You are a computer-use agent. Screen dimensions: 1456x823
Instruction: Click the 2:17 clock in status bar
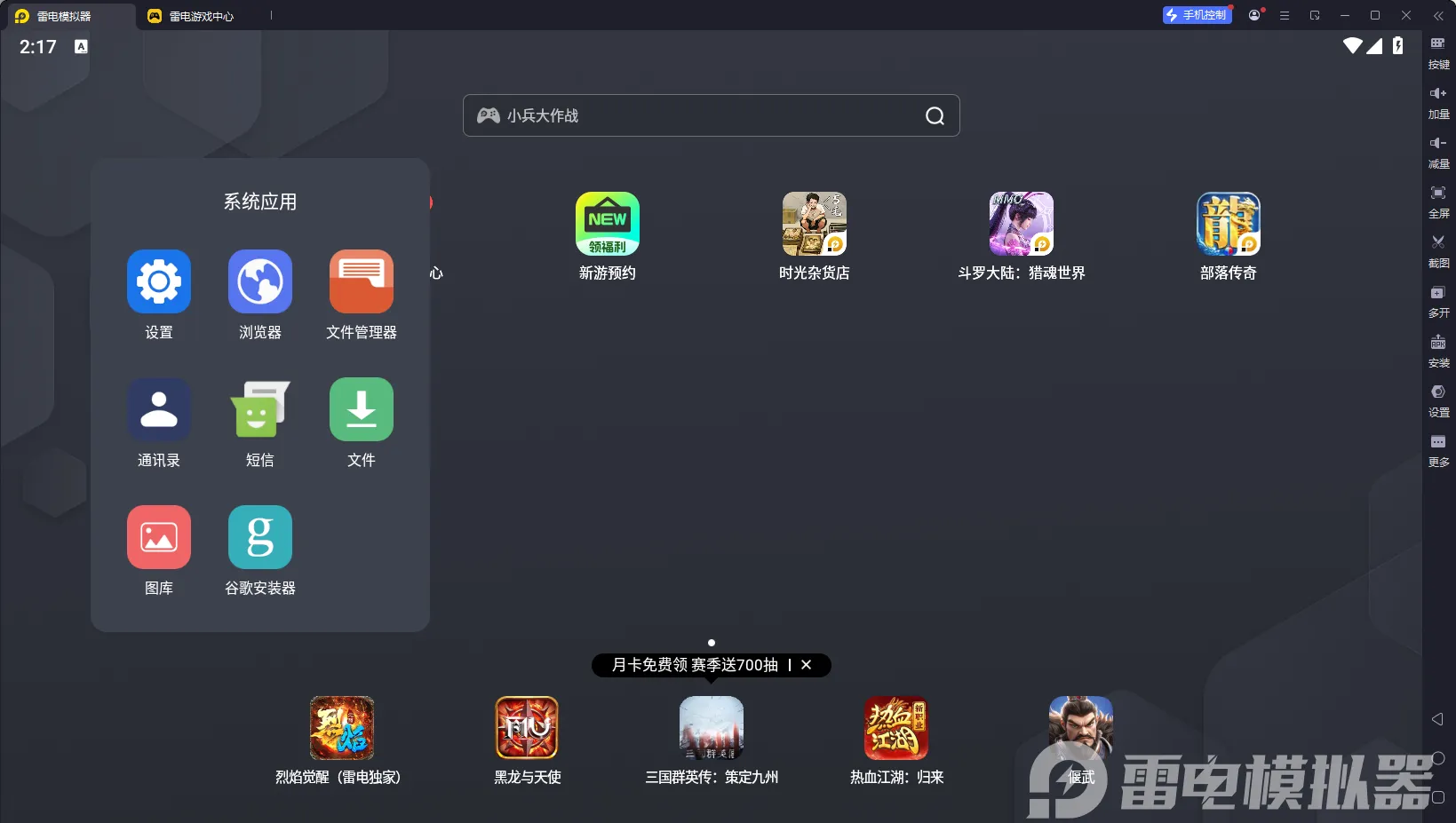[38, 47]
